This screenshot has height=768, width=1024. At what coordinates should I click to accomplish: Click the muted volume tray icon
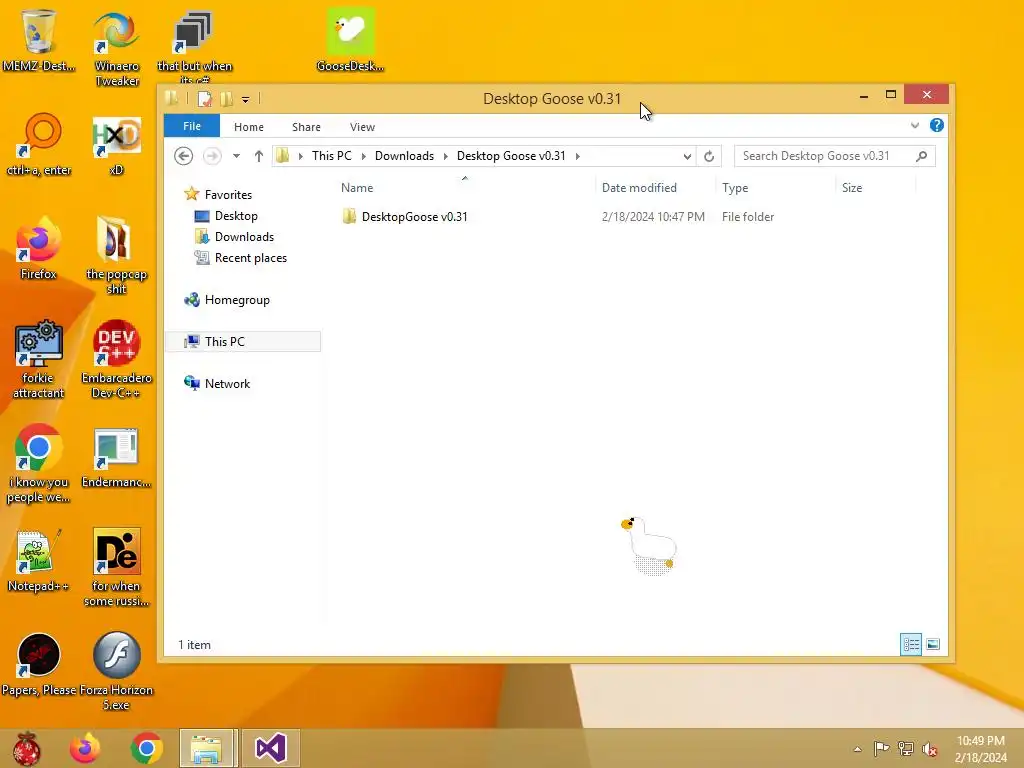tap(930, 749)
